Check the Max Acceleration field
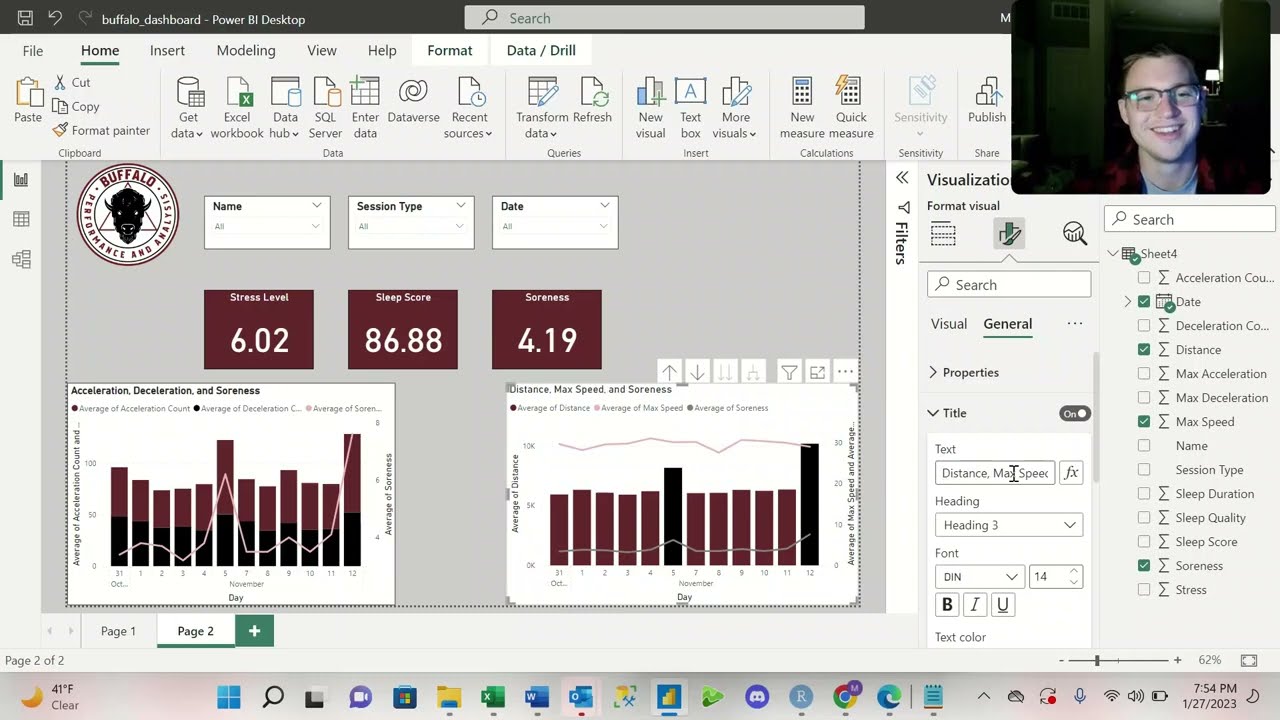Viewport: 1280px width, 720px height. coord(1144,374)
